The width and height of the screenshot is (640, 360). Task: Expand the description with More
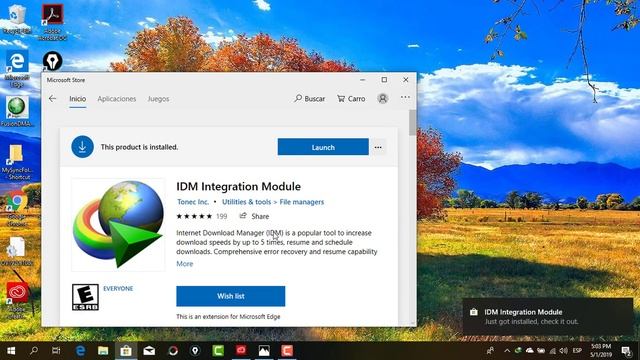coord(184,264)
